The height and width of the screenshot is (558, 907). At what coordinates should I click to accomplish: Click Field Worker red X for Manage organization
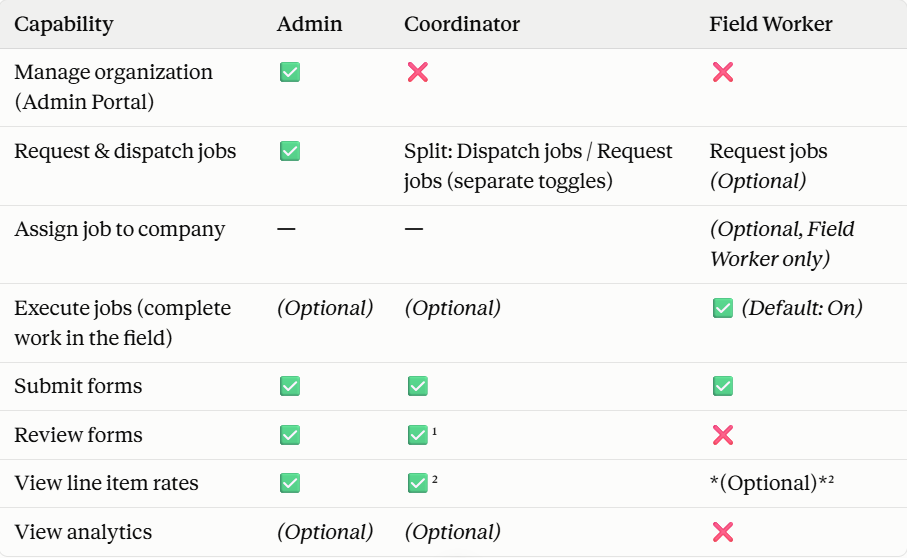pyautogui.click(x=723, y=72)
